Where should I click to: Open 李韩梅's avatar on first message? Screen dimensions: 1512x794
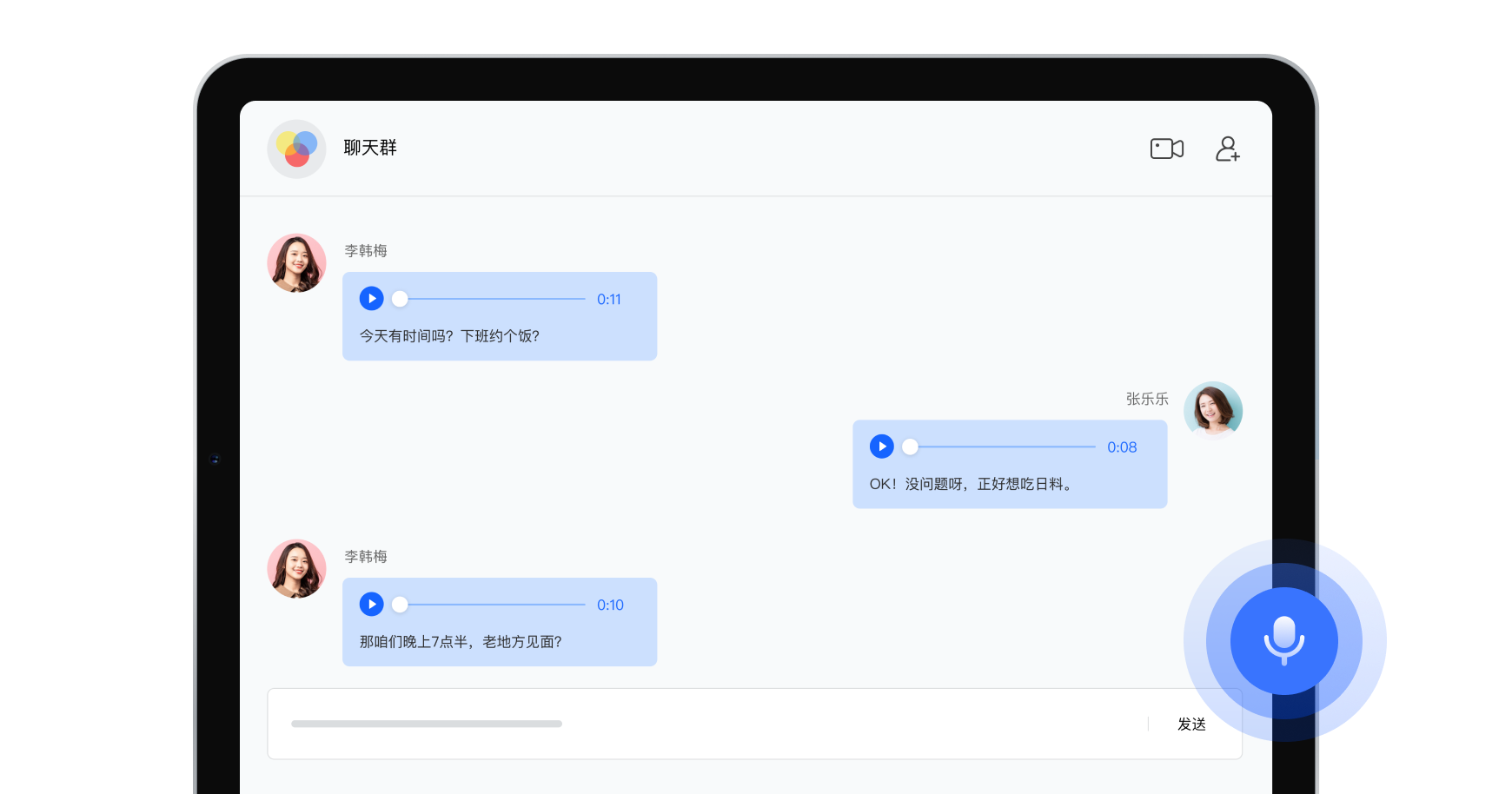[296, 262]
